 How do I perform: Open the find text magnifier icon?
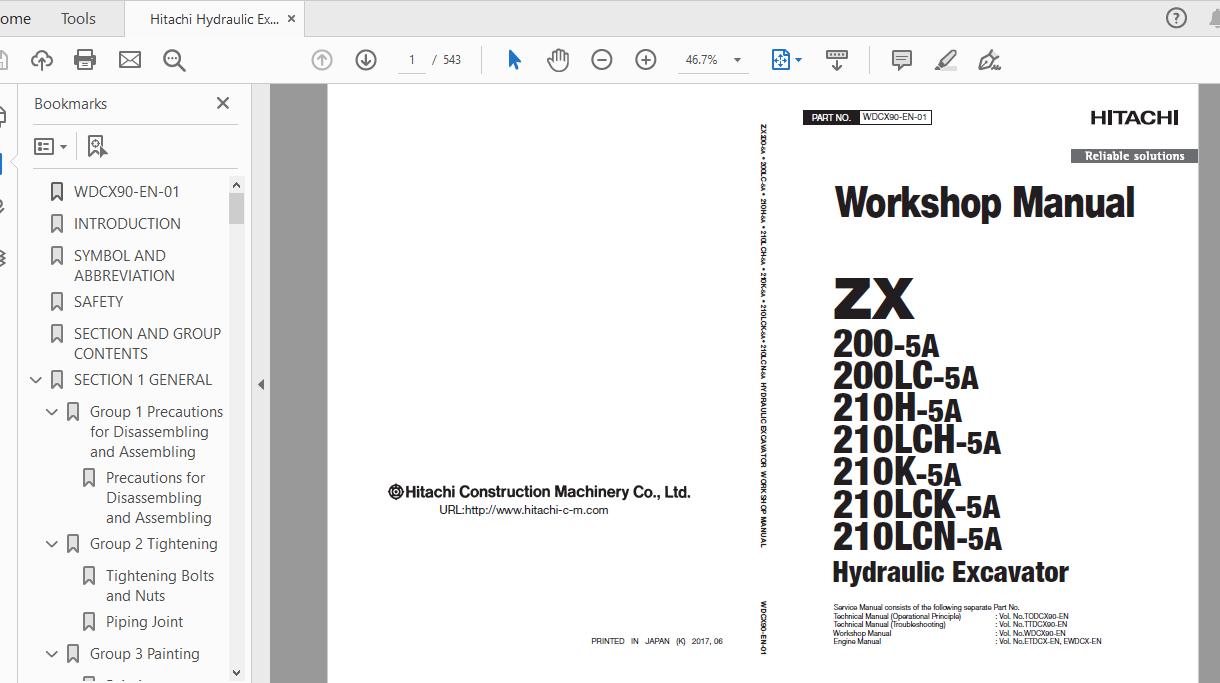[174, 60]
